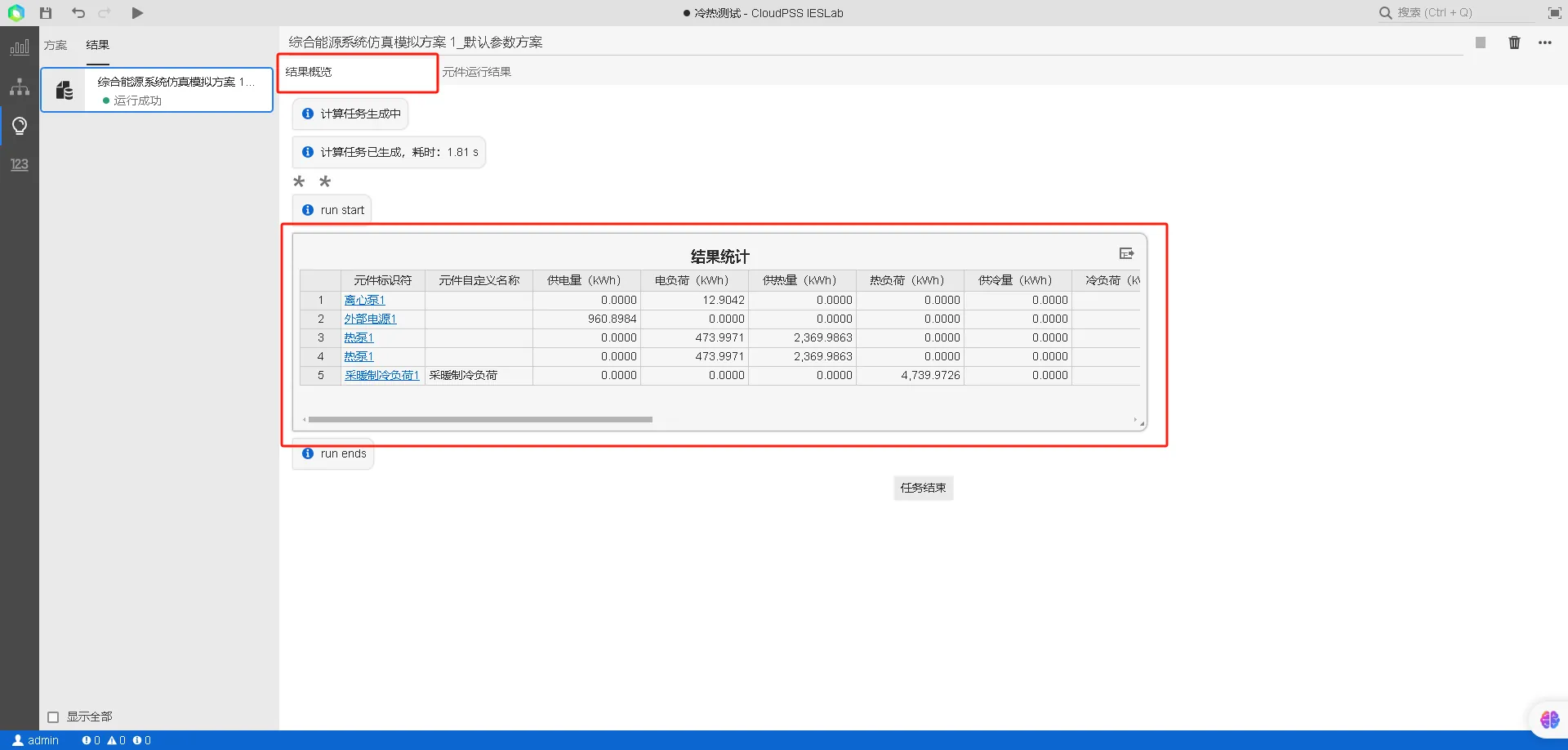Open the bar chart sidebar panel
Screen dimensions: 1568x750
click(20, 47)
